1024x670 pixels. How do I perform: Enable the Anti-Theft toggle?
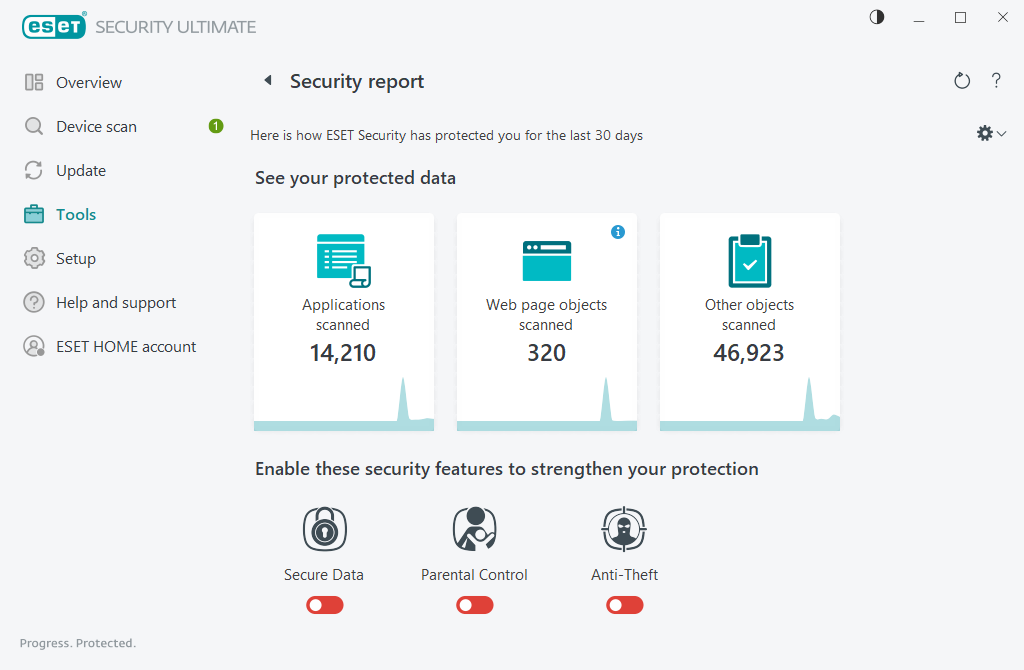coord(625,605)
